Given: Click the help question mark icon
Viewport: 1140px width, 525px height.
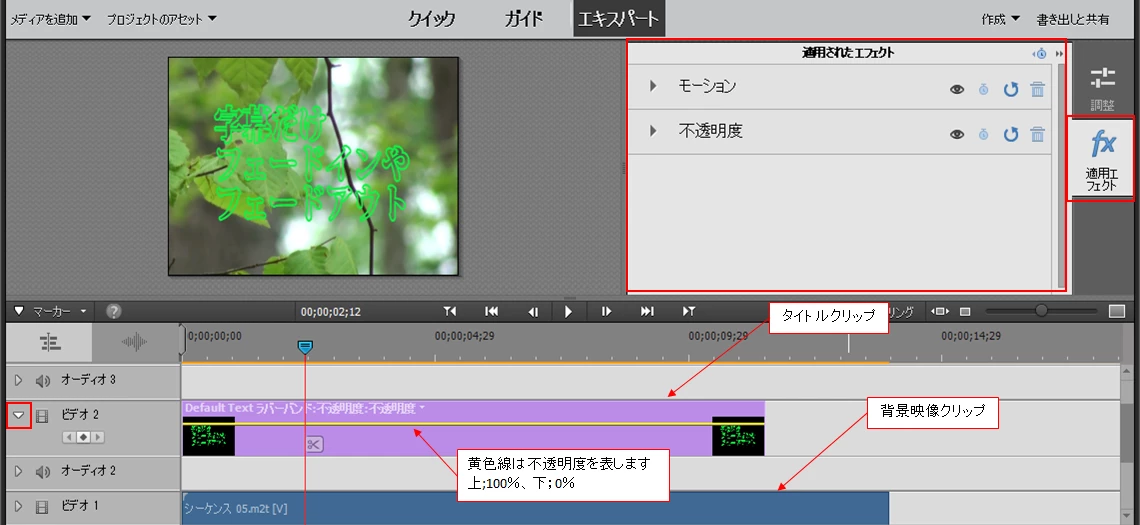Looking at the screenshot, I should tap(113, 311).
